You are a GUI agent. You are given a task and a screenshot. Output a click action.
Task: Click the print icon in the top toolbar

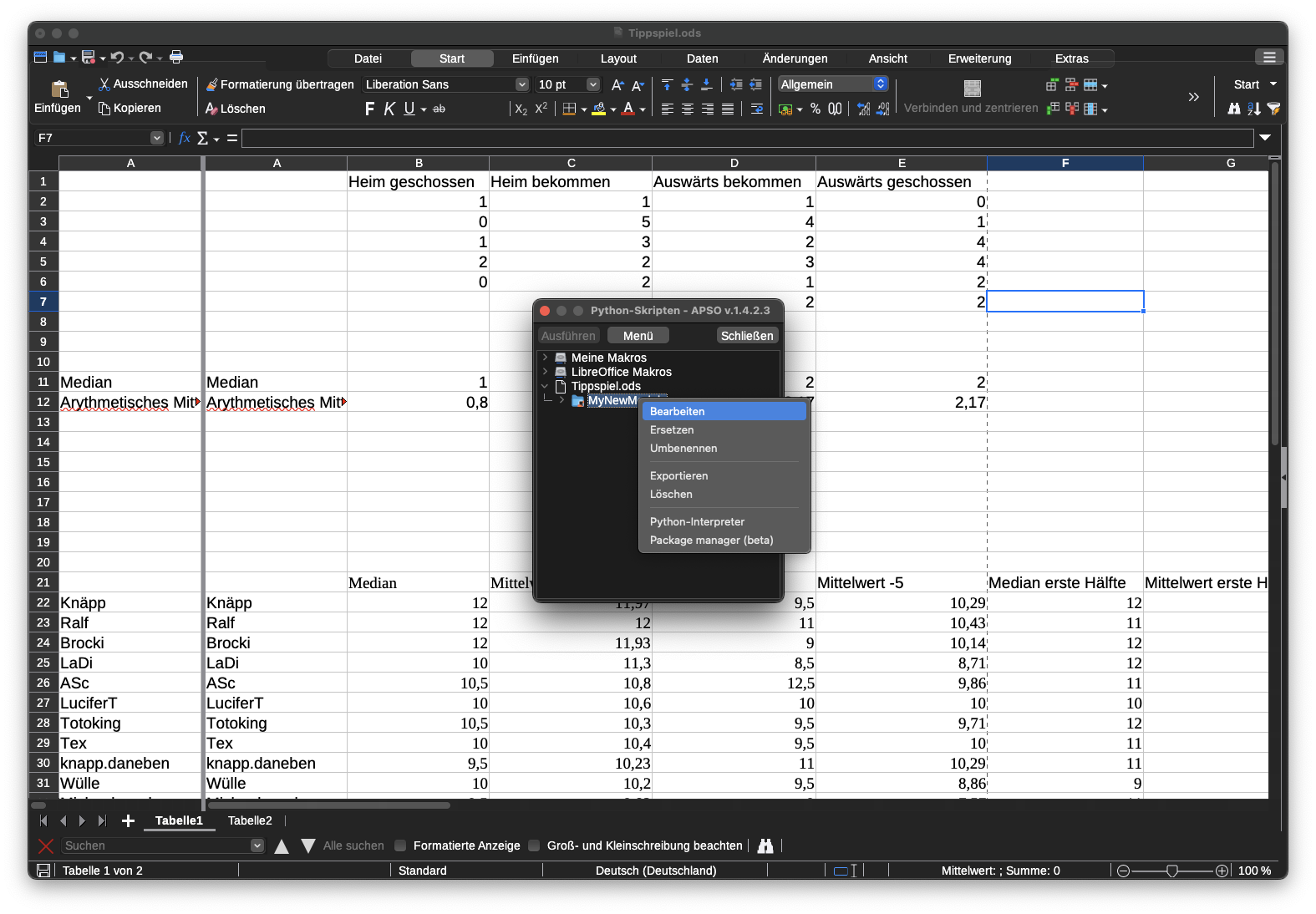(176, 57)
